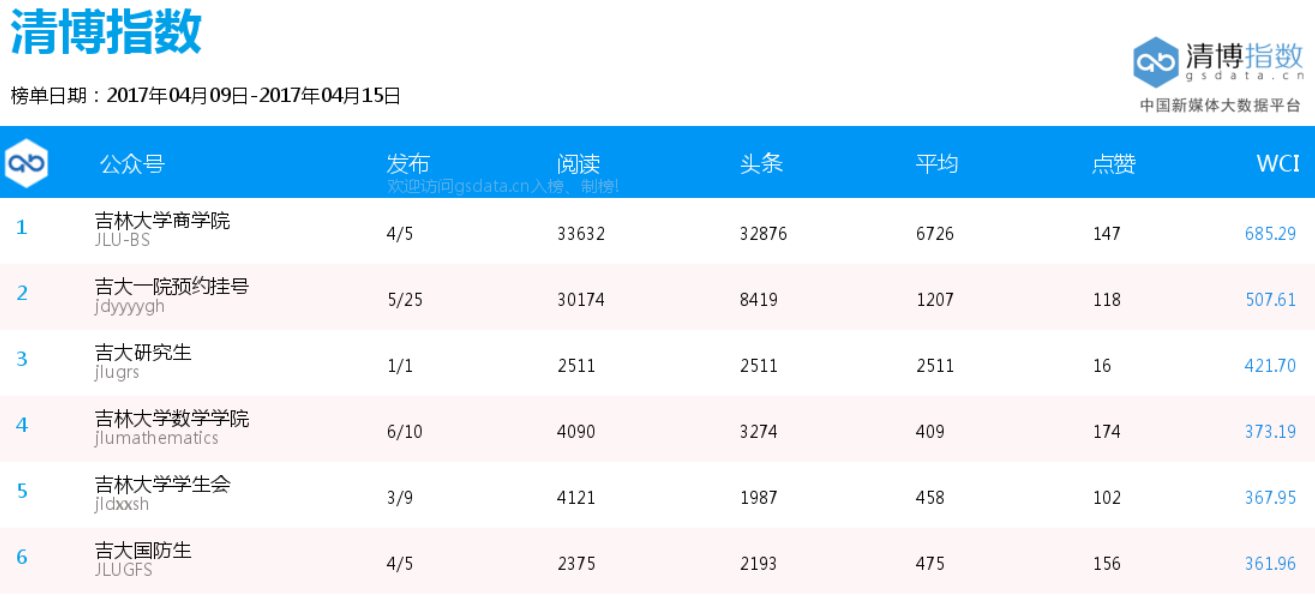
Task: Select the 公众号 column header
Action: 131,164
